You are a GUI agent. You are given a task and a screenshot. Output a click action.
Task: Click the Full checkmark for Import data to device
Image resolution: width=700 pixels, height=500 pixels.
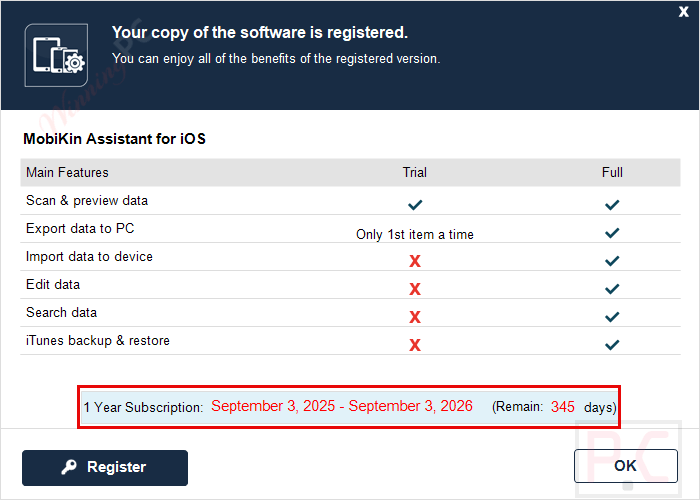[x=612, y=261]
